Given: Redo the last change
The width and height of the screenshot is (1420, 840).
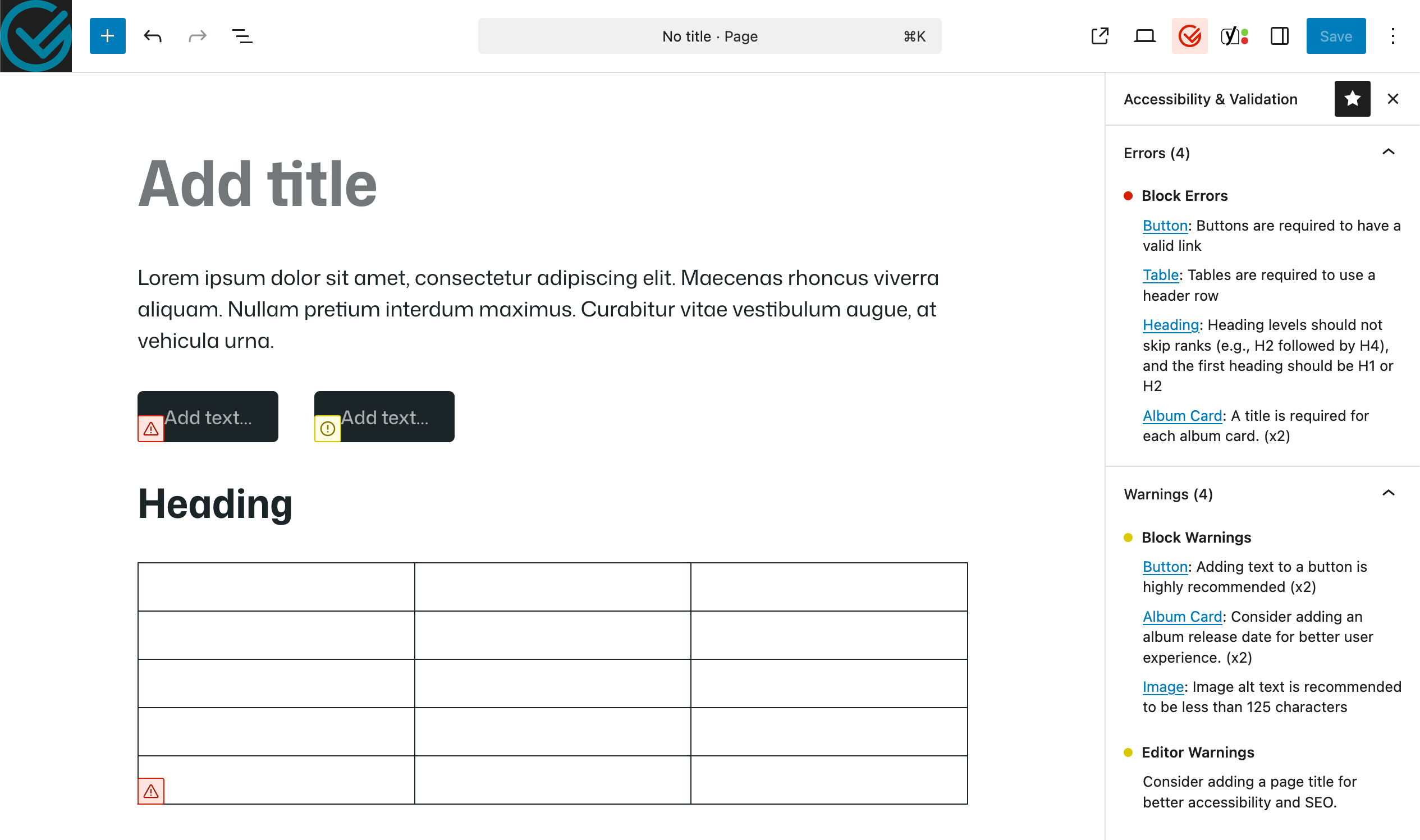Looking at the screenshot, I should click(x=196, y=36).
